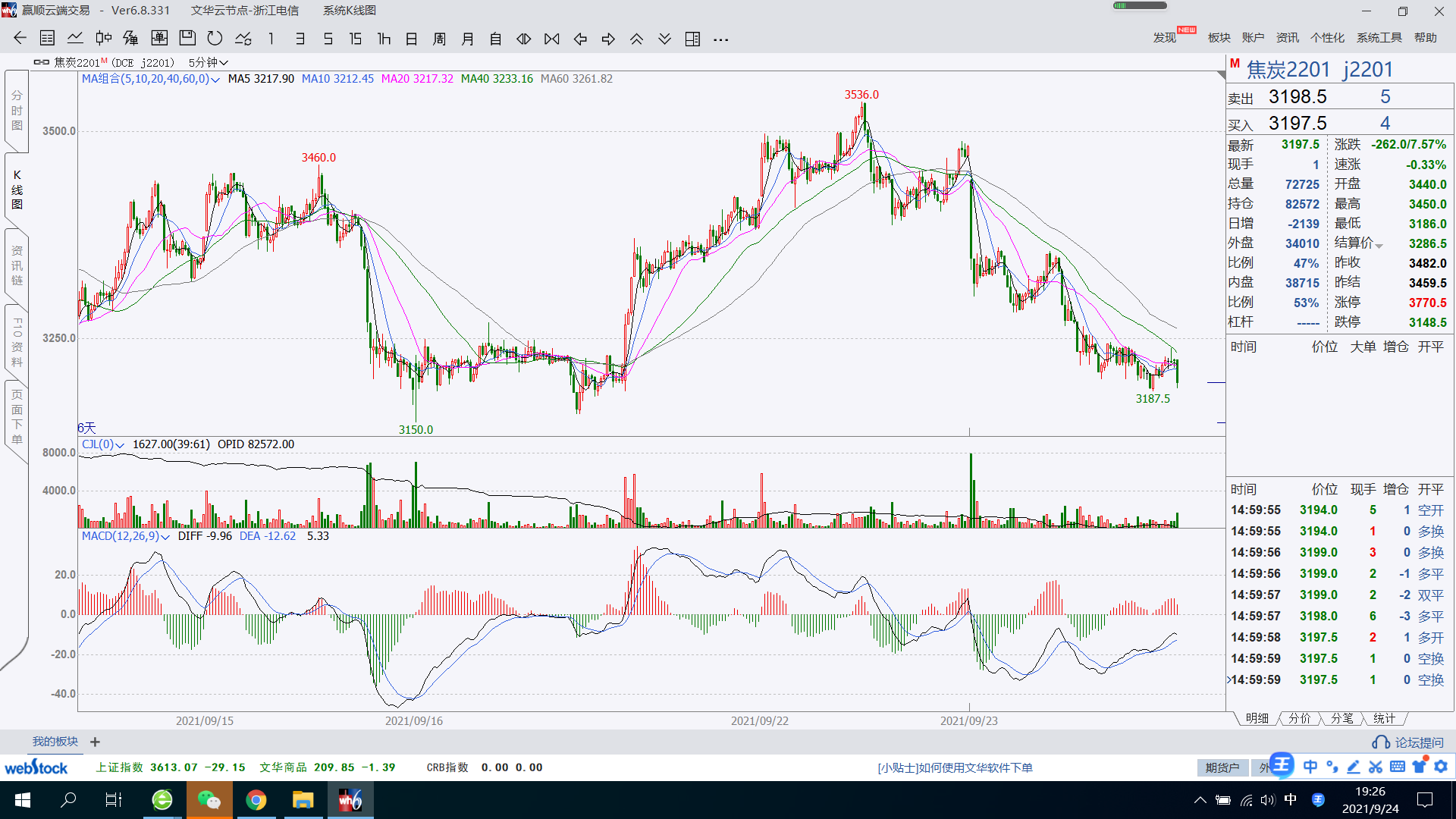Select the candlestick K-line chart icon
The width and height of the screenshot is (1456, 819).
[x=103, y=39]
